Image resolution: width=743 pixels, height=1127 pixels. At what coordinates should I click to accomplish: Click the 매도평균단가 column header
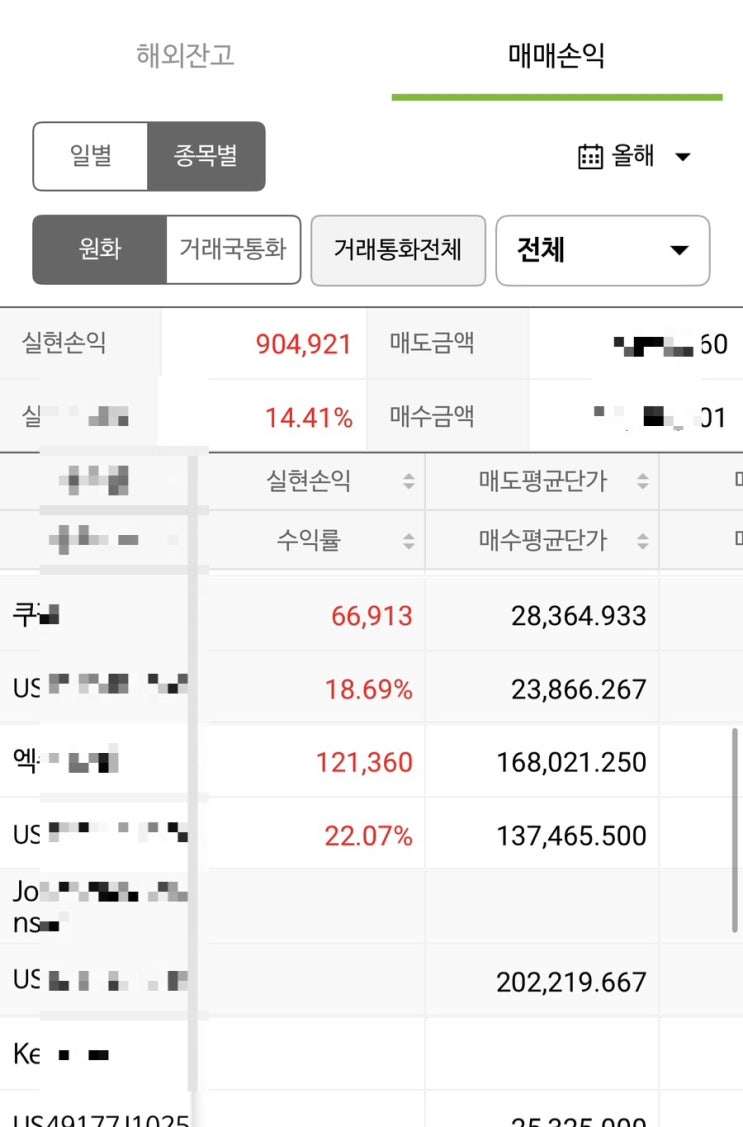pos(542,482)
